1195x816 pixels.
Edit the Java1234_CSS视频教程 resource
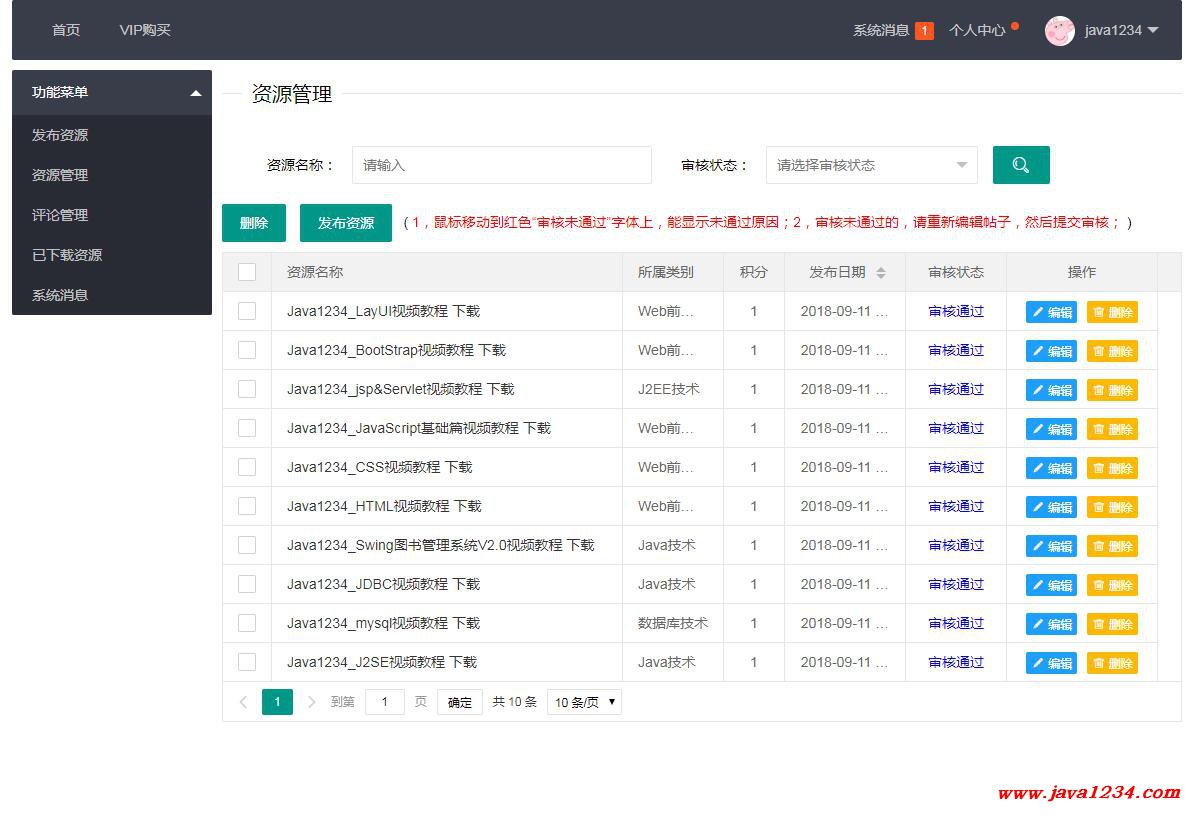[1051, 468]
